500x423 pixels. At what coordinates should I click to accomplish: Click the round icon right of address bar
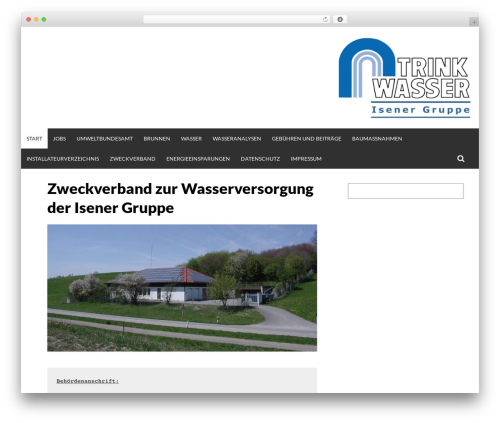(x=340, y=20)
